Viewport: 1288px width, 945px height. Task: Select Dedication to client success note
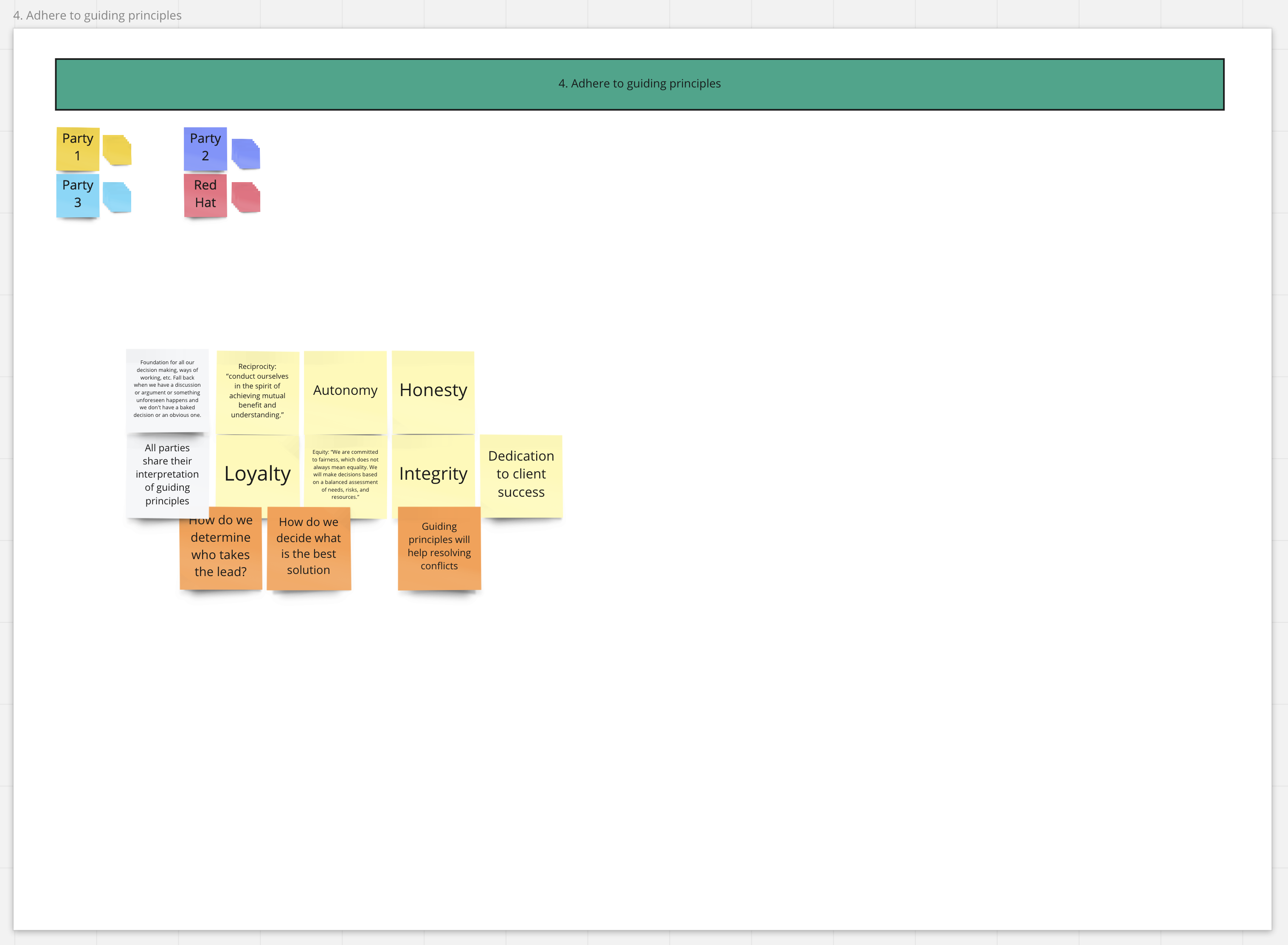pos(521,475)
